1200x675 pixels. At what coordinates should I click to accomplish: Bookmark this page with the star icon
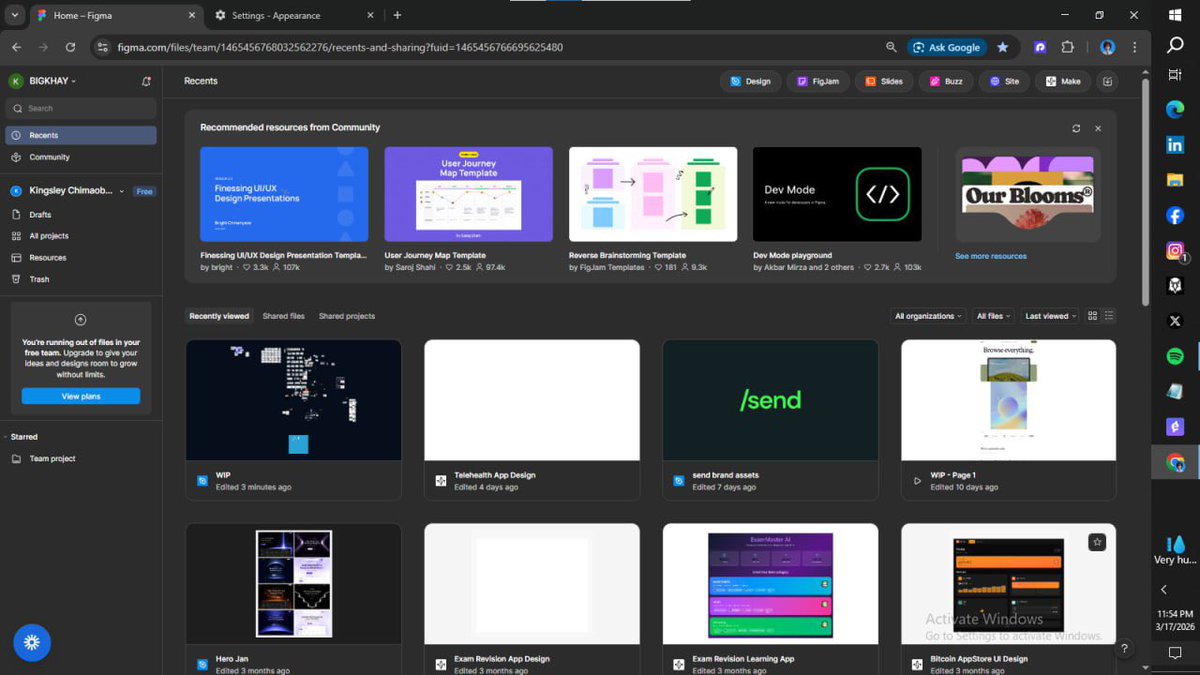pyautogui.click(x=1002, y=47)
